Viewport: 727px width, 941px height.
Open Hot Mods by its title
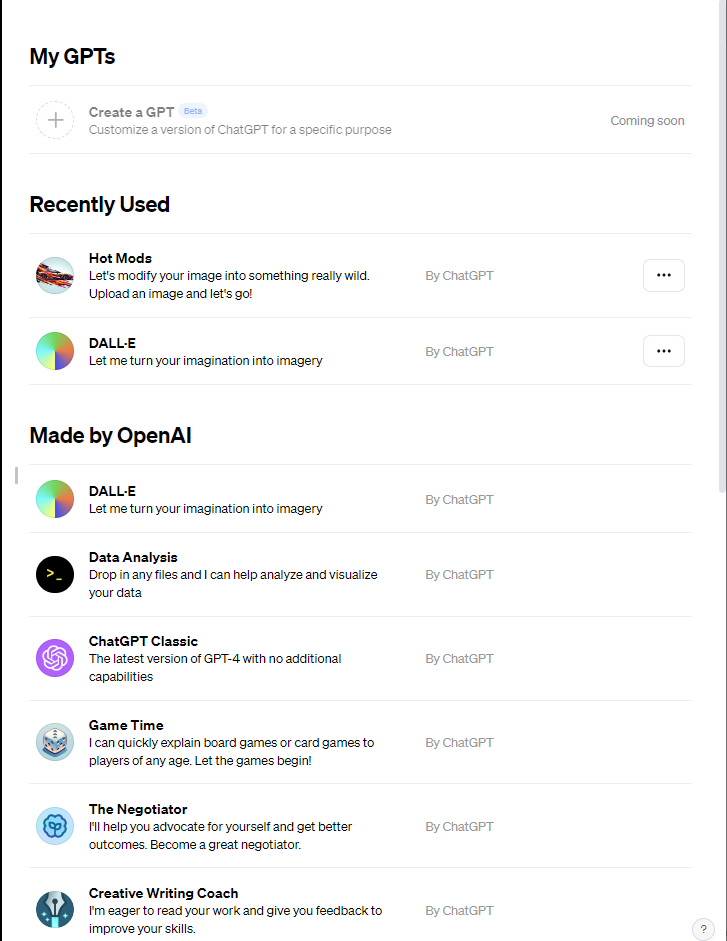pyautogui.click(x=120, y=258)
